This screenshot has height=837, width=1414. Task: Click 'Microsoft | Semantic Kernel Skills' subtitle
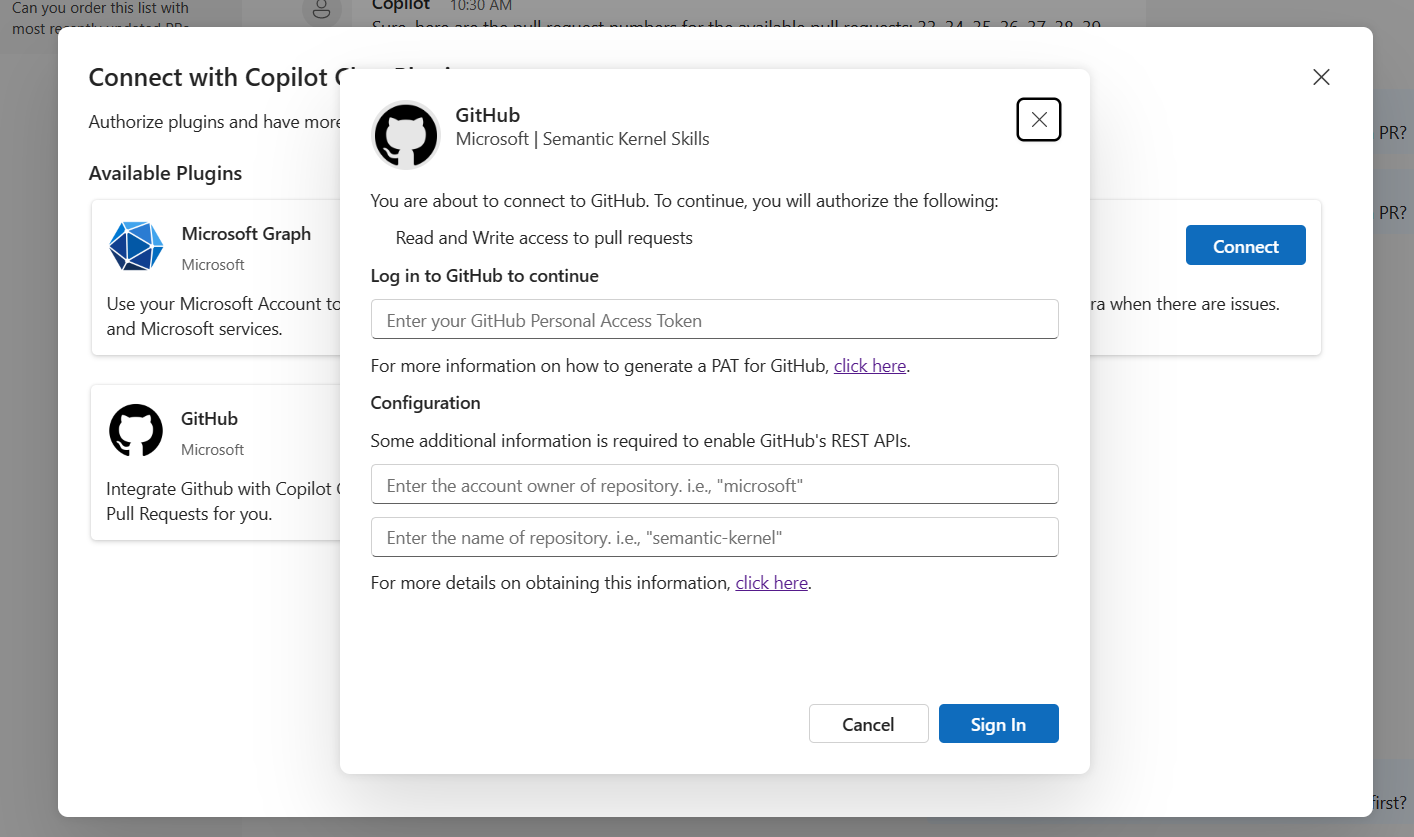click(582, 139)
